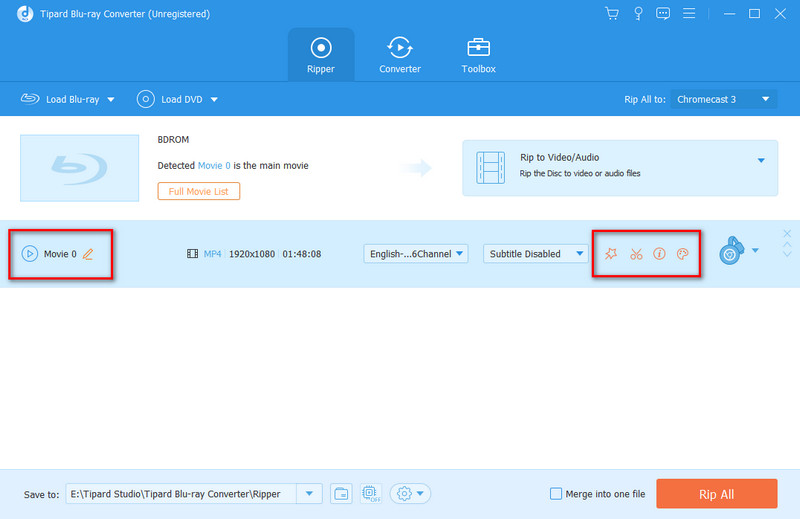Open the English 6Channel audio track dropdown
The height and width of the screenshot is (519, 800).
[x=416, y=254]
